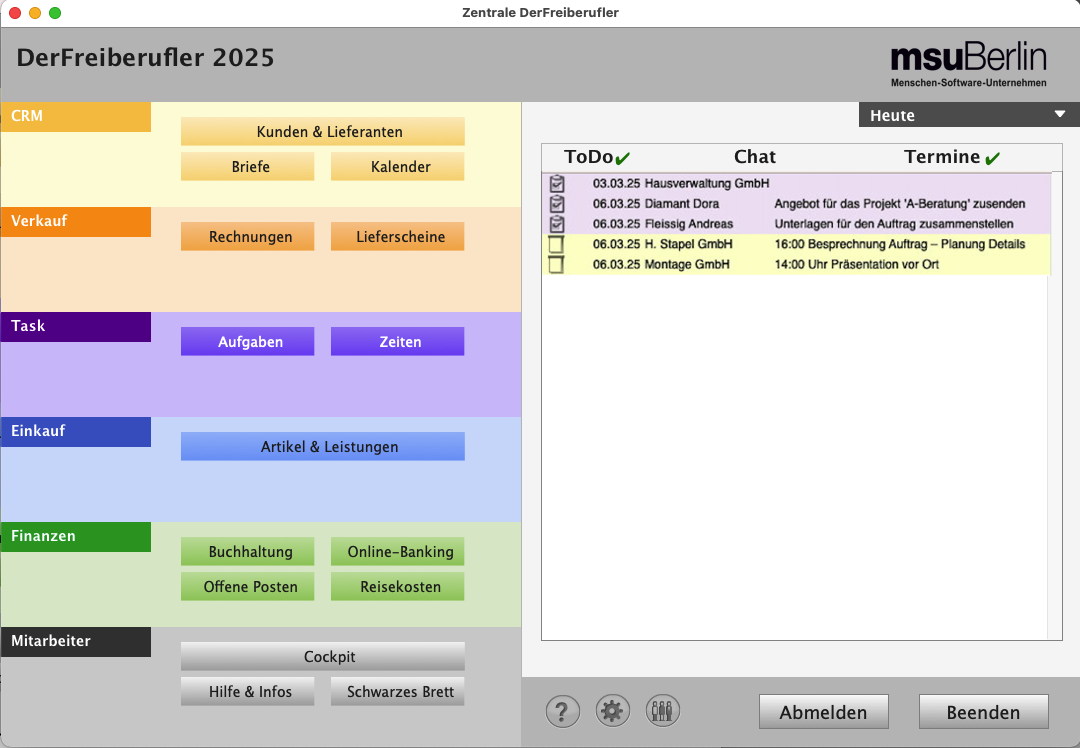Click the clipboard icon for Diamant Dora
The image size is (1080, 748).
557,204
